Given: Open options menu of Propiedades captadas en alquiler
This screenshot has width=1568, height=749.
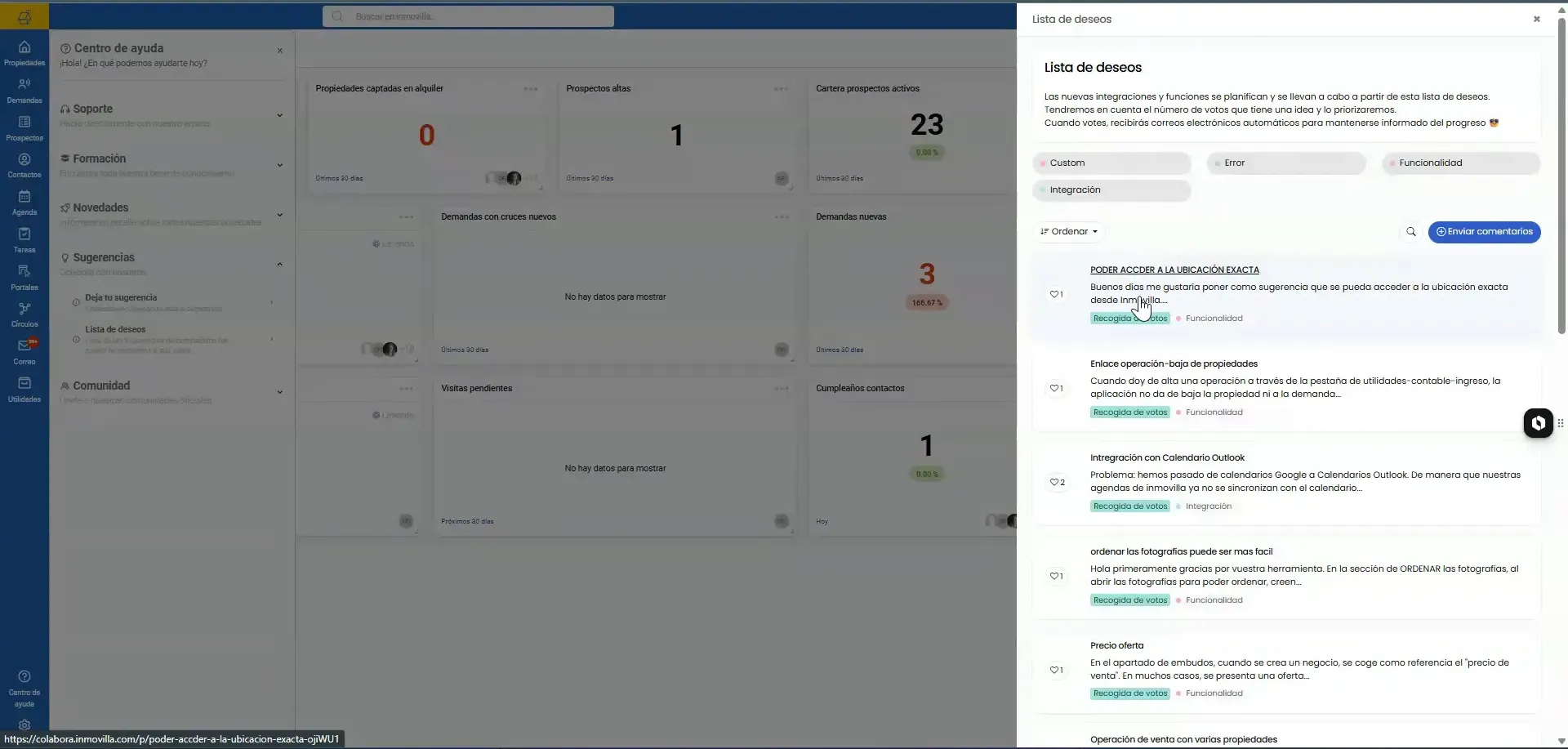Looking at the screenshot, I should pos(531,89).
